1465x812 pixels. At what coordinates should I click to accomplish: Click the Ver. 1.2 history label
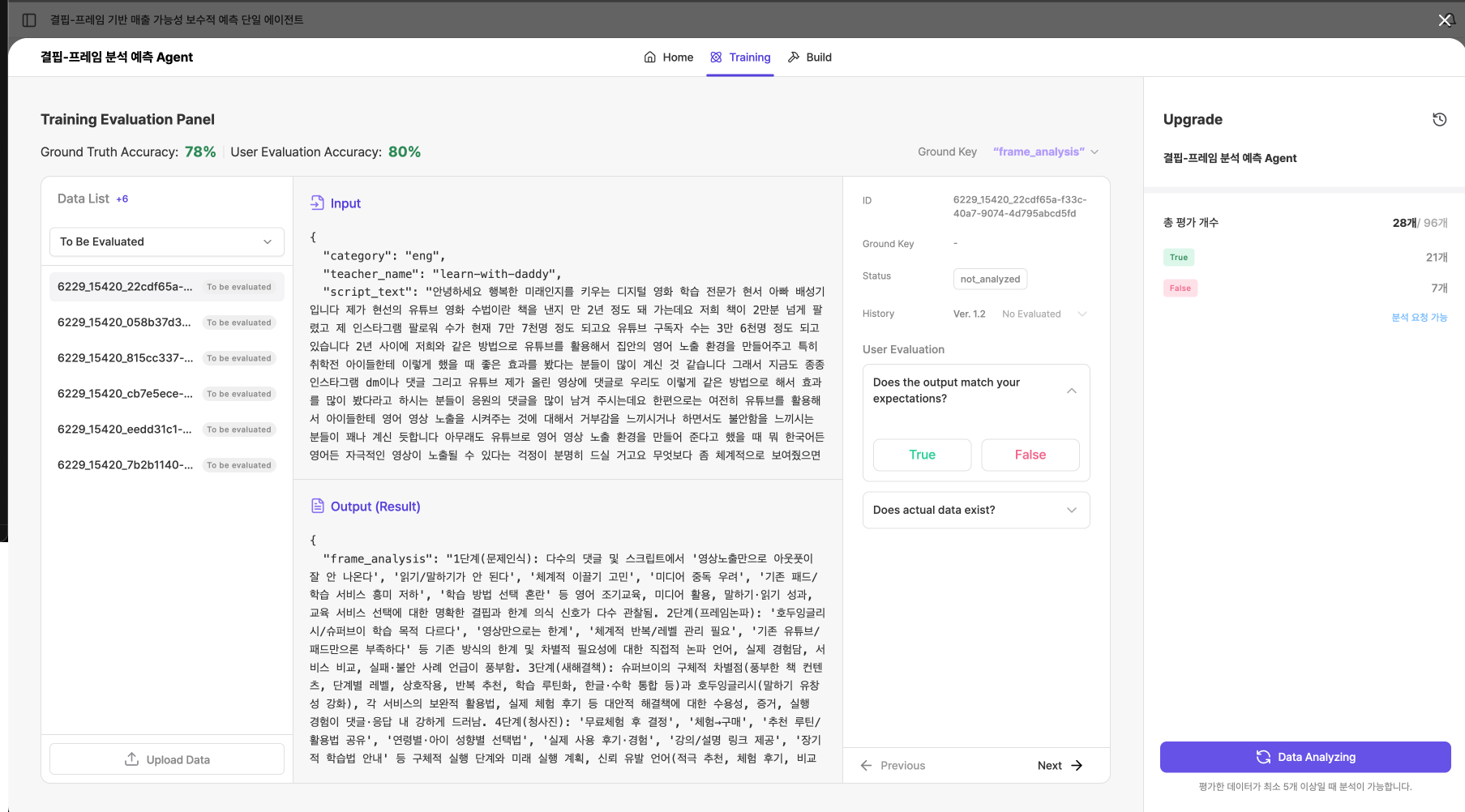click(x=970, y=314)
